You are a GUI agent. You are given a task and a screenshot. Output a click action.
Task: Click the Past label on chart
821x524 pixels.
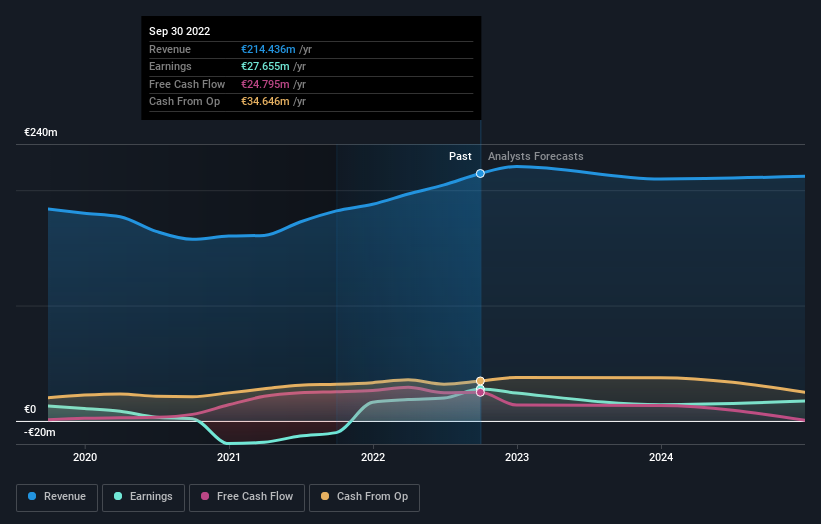click(x=460, y=156)
